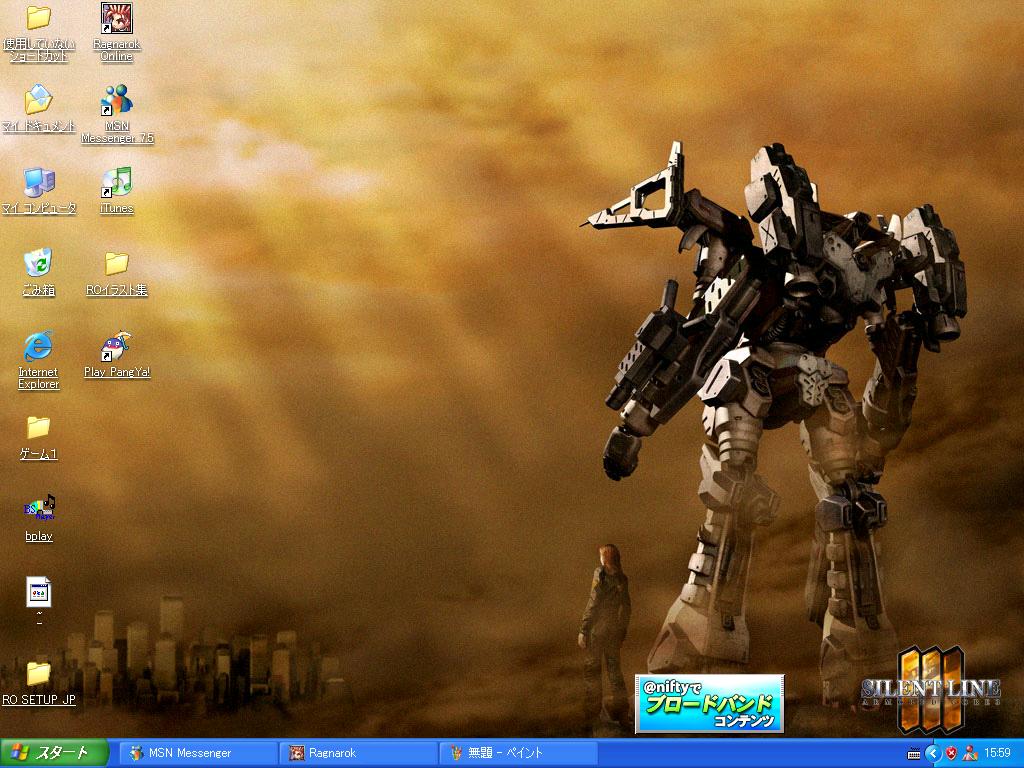
Task: Select the file icon below bplay
Action: point(39,592)
